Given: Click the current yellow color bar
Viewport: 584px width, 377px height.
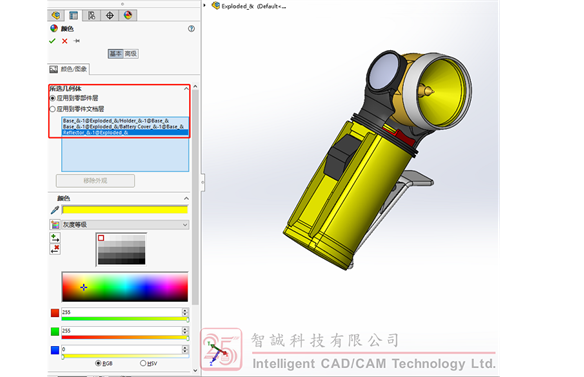Looking at the screenshot, I should pyautogui.click(x=125, y=210).
